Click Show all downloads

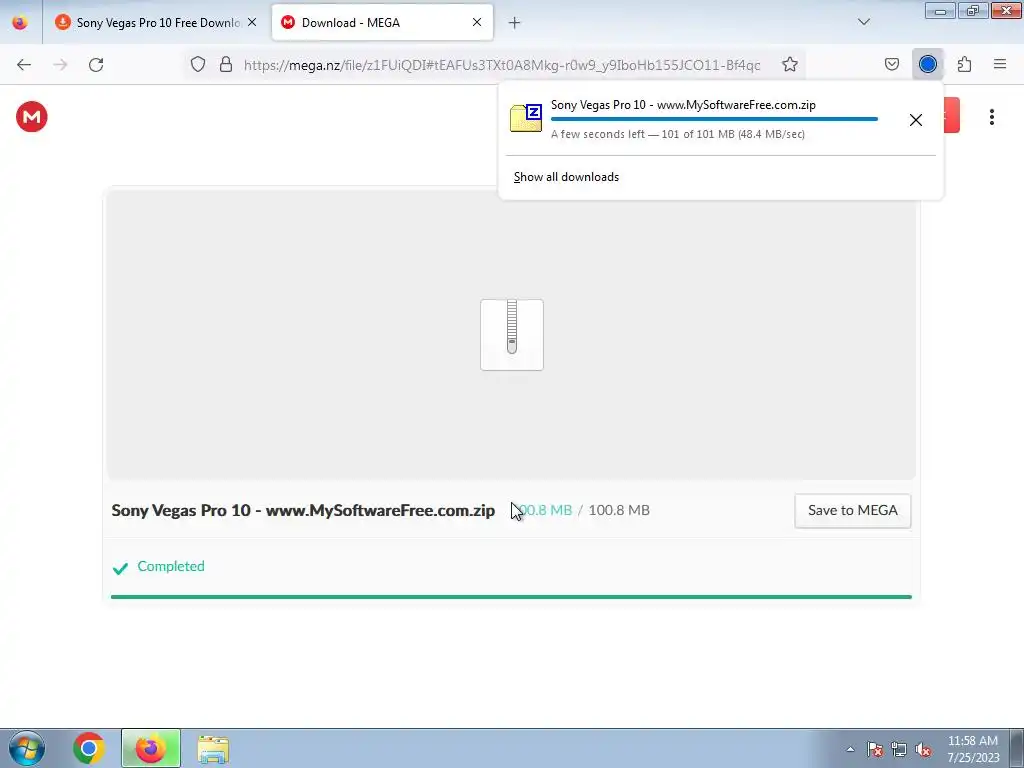click(566, 177)
